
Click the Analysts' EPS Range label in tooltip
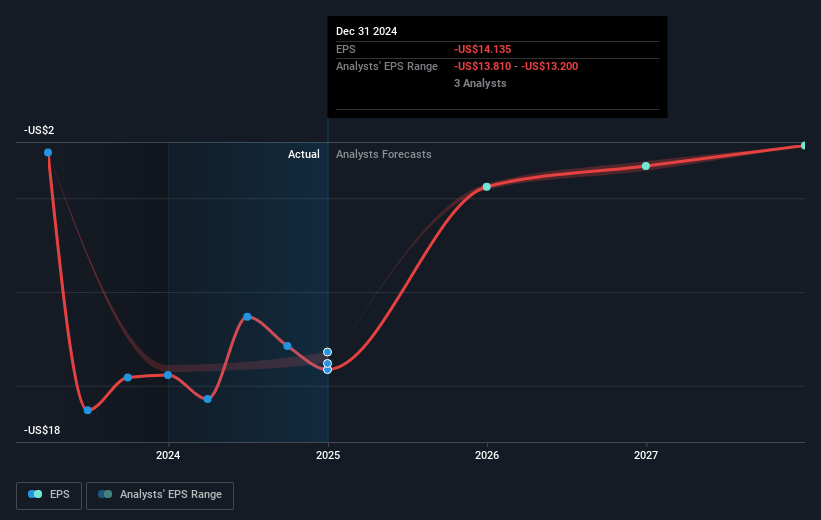tap(387, 67)
